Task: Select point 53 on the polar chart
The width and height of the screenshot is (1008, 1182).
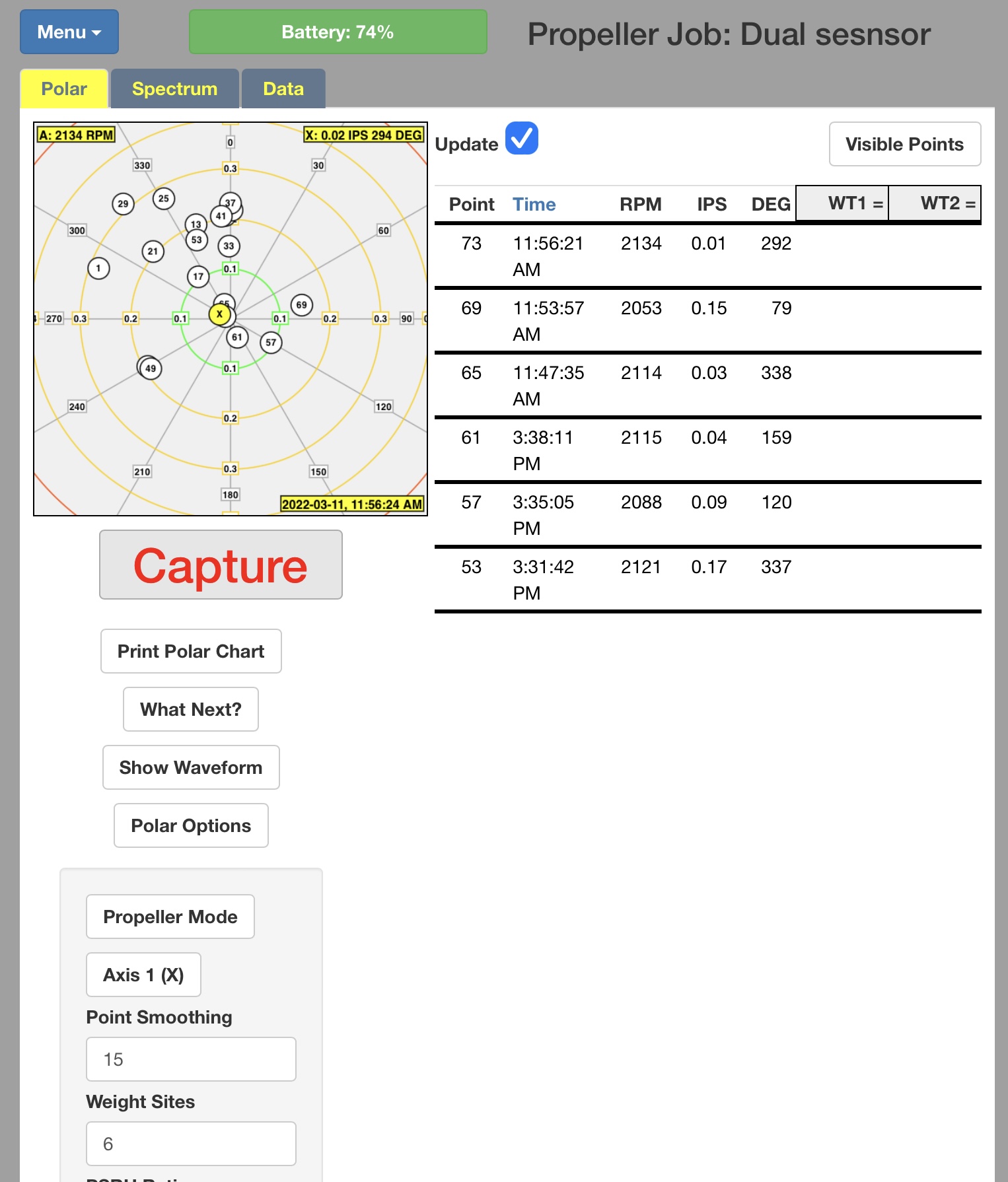Action: (197, 240)
